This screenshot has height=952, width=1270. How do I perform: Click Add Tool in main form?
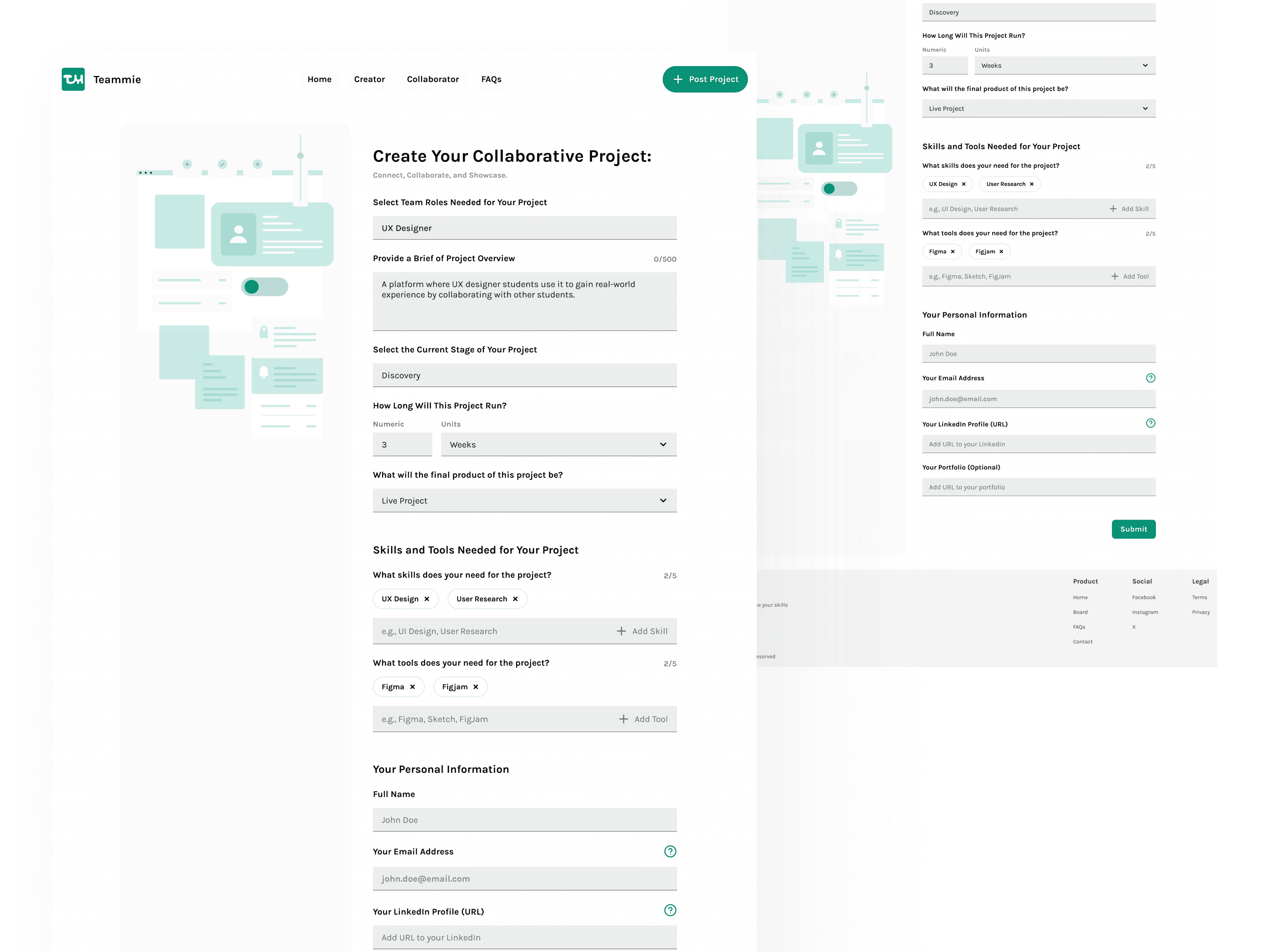pos(643,719)
